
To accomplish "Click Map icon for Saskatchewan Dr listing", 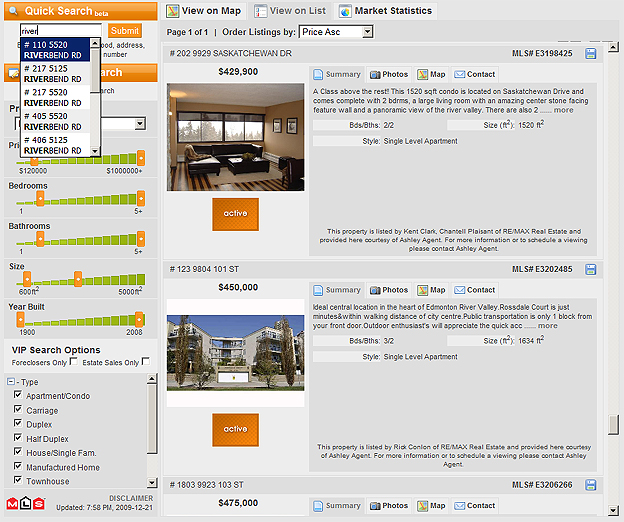I will click(422, 74).
